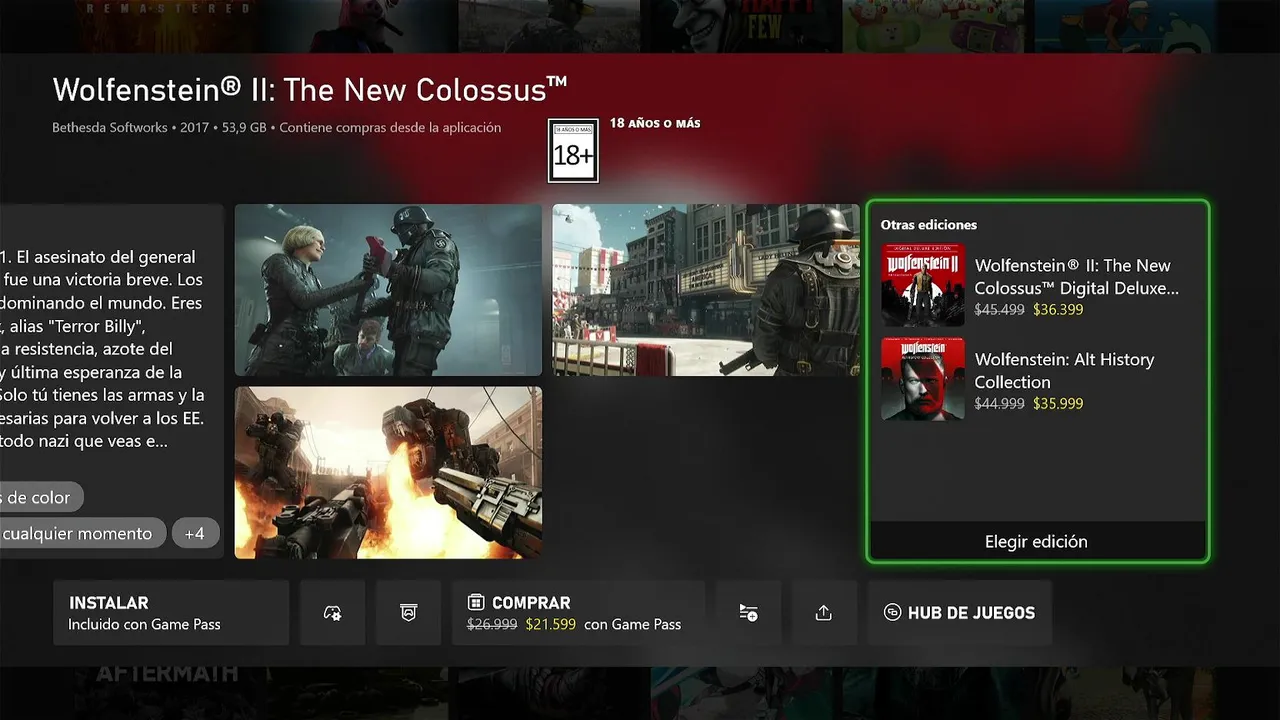This screenshot has height=720, width=1280.
Task: Click the $35.999 discounted price
Action: (x=1058, y=404)
